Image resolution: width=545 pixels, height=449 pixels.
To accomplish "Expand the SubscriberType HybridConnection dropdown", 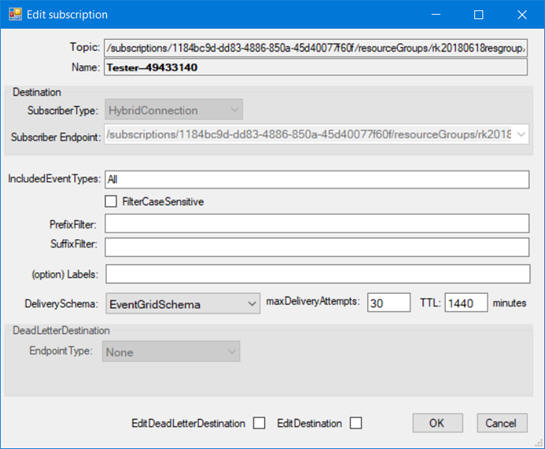I will (174, 110).
